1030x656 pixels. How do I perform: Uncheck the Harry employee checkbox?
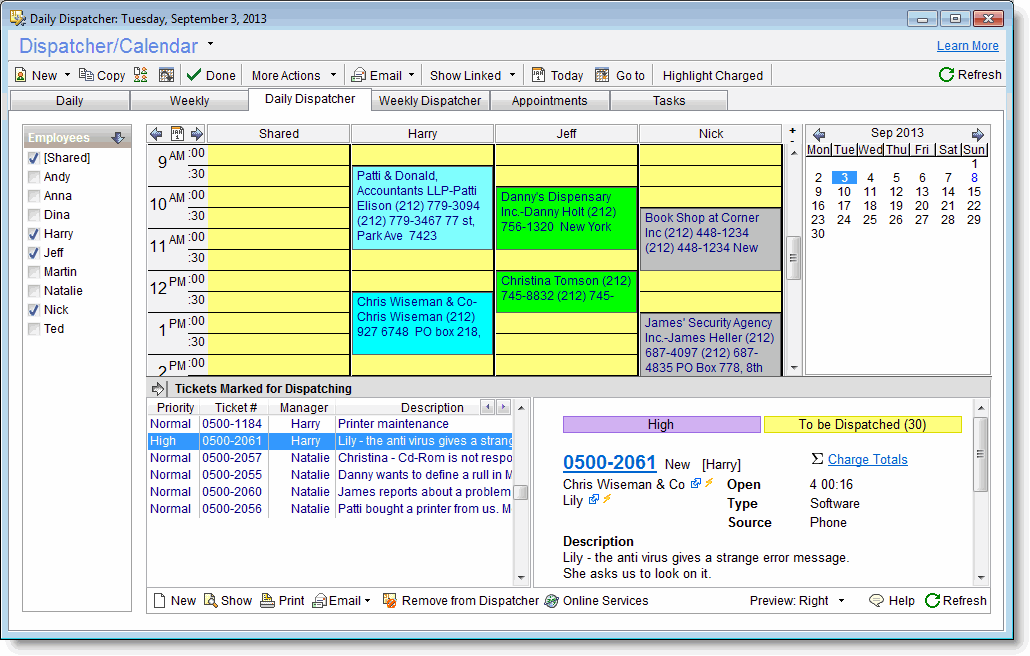[x=34, y=234]
